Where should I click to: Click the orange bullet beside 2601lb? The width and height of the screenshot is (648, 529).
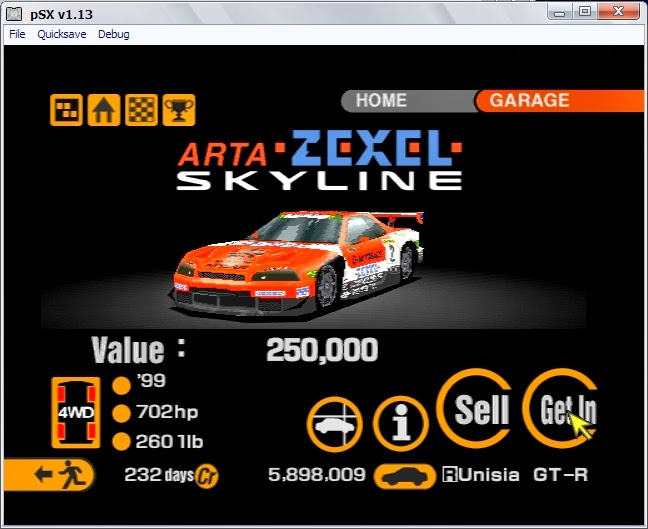point(122,441)
